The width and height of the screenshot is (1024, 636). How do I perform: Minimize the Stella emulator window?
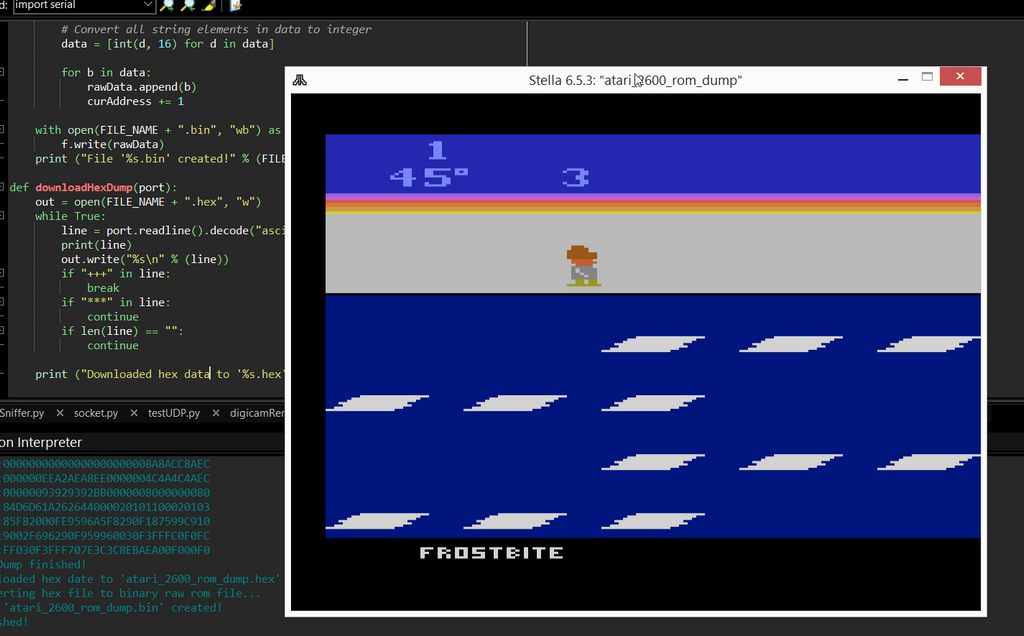(903, 78)
